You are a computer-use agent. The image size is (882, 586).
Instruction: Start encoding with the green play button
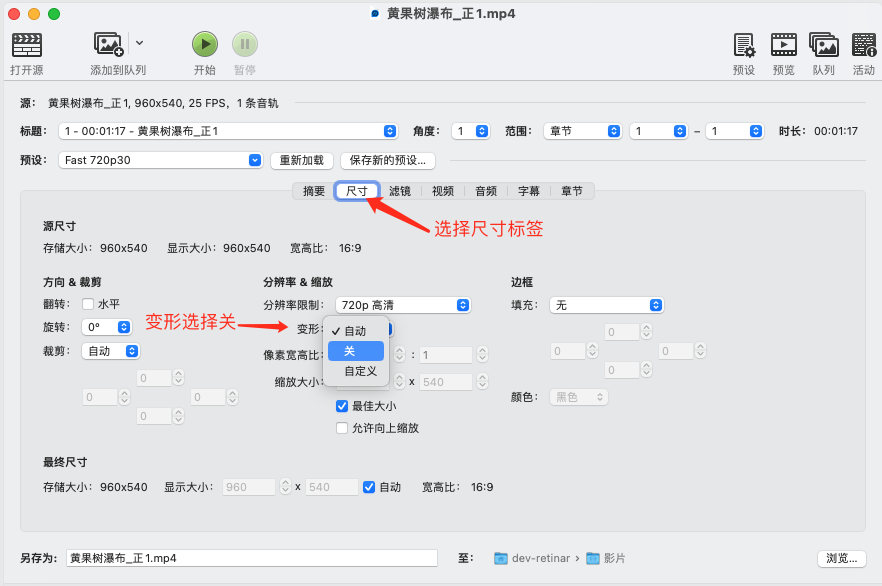pyautogui.click(x=205, y=44)
